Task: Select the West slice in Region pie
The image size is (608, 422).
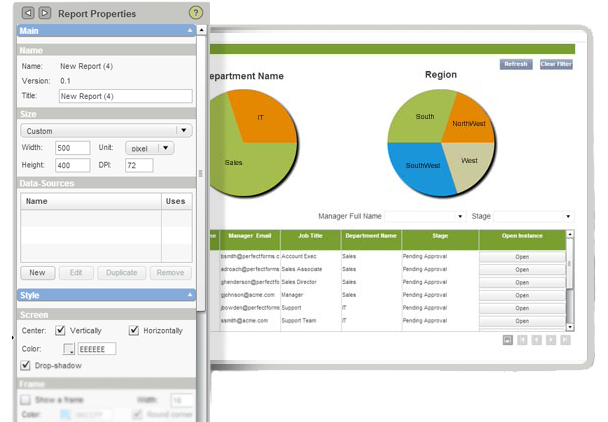Action: coord(469,161)
